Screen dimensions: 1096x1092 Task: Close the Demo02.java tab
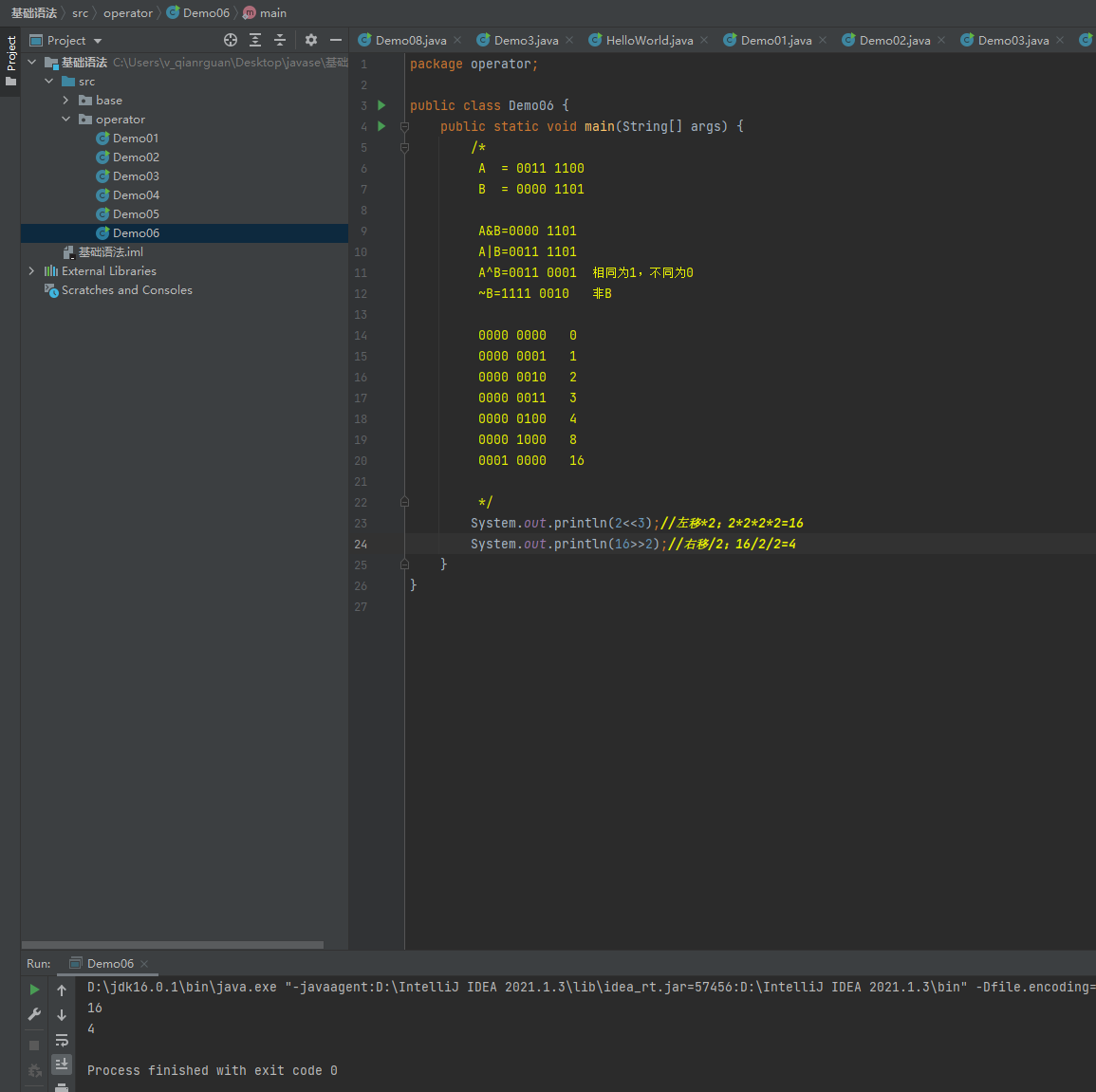point(941,40)
